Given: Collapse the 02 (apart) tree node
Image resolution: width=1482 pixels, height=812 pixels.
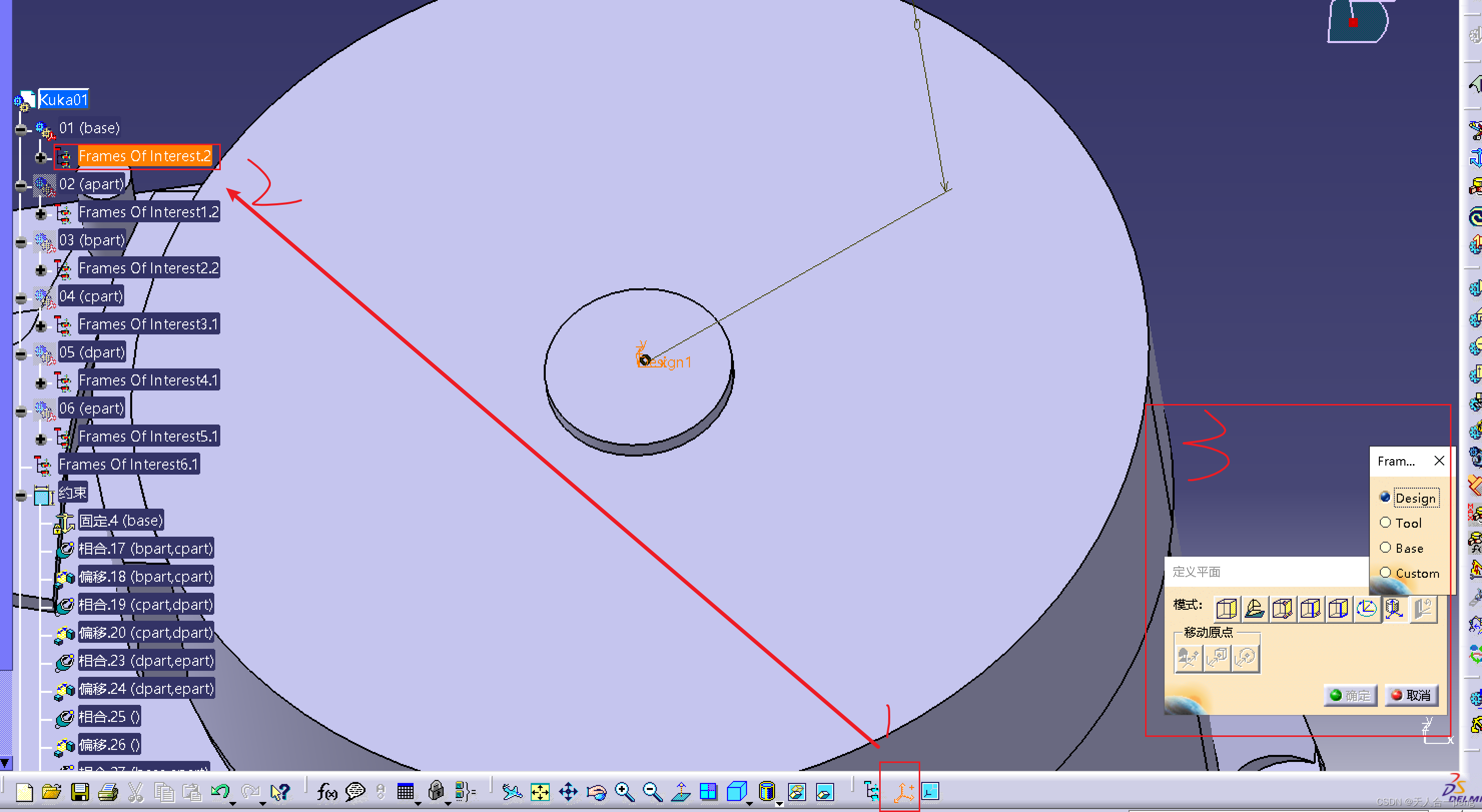Looking at the screenshot, I should (x=22, y=185).
